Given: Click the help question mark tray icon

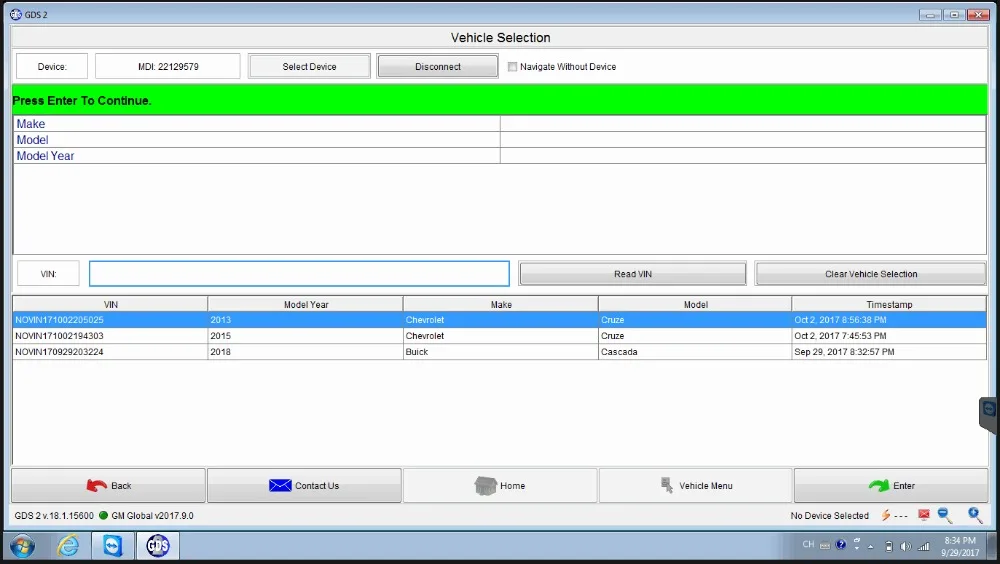Looking at the screenshot, I should point(841,545).
